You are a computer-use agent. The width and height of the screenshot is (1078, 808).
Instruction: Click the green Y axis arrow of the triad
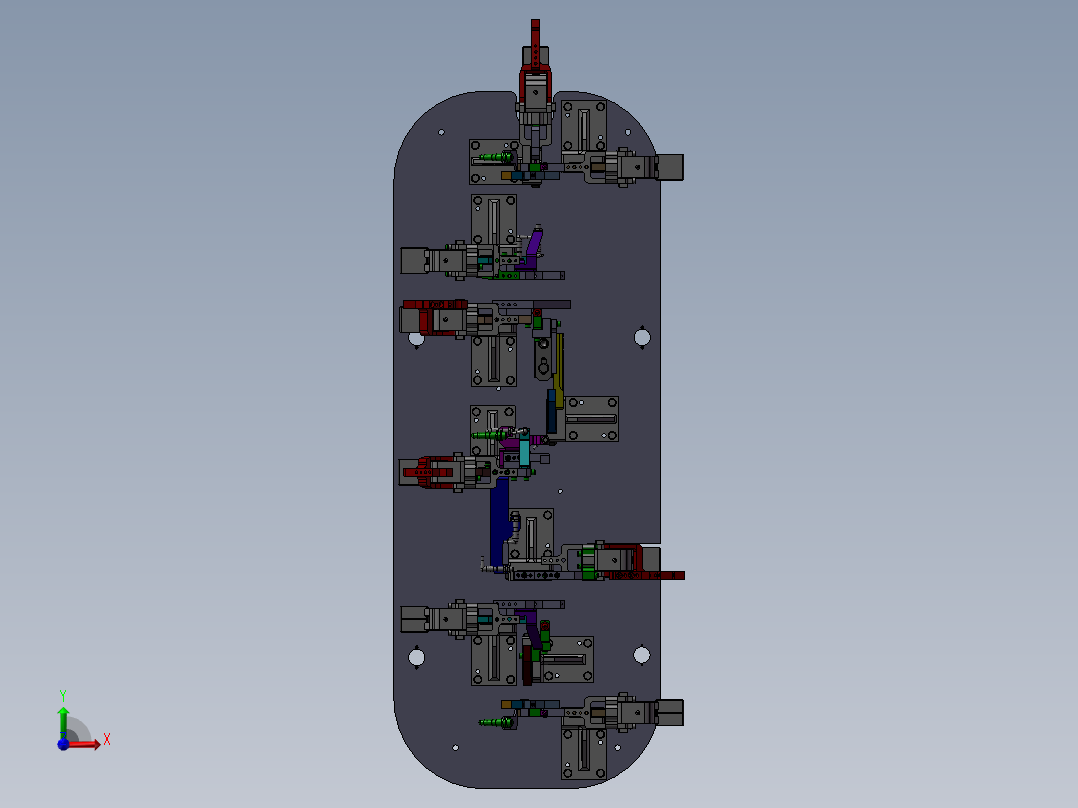point(63,723)
